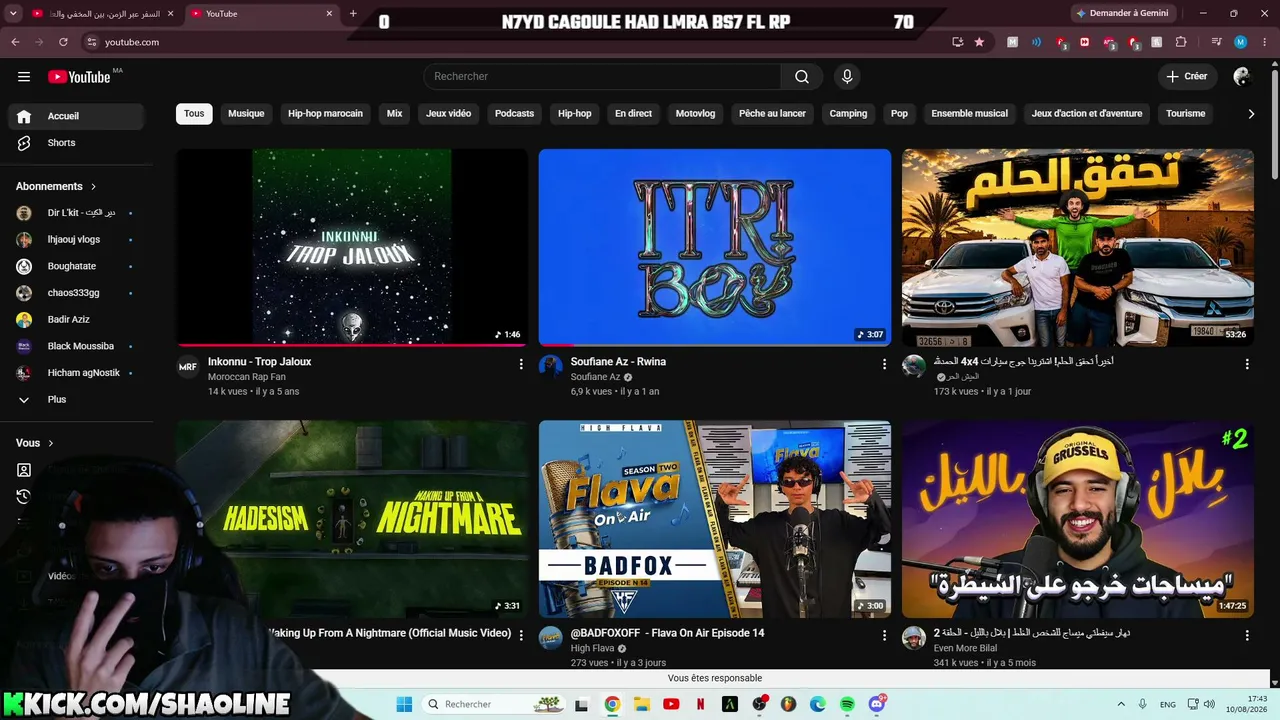Show more subscriptions with Plus

[x=76, y=400]
